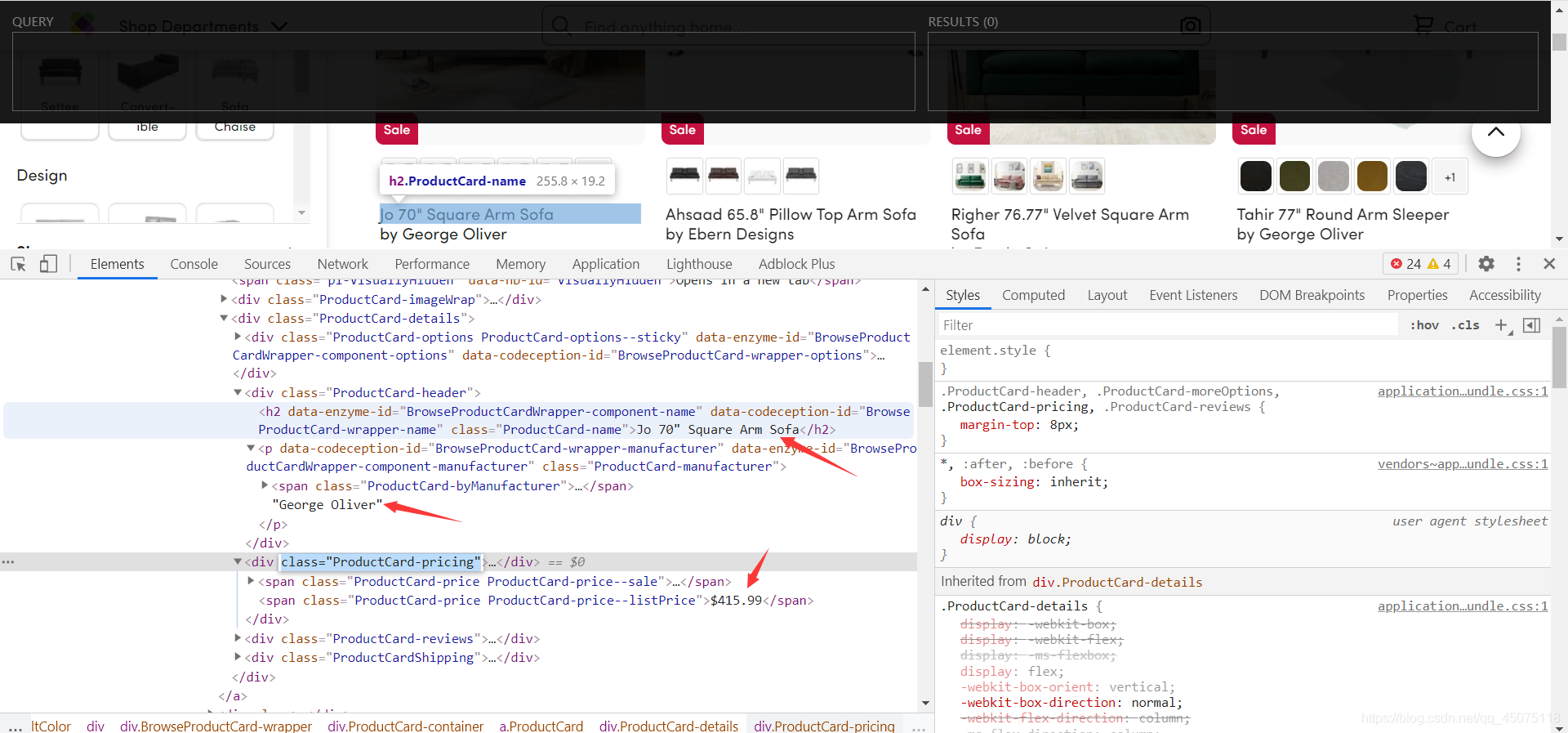Select black color swatch on Tahir sleeper
The height and width of the screenshot is (733, 1568).
click(x=1255, y=177)
